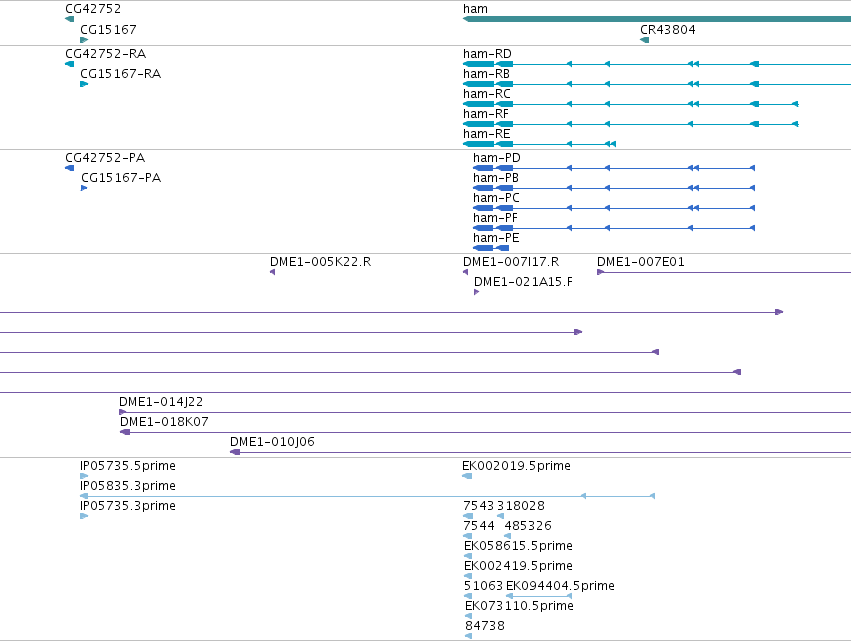The image size is (851, 641).
Task: Select the DME1-007I17.R clone label
Action: pyautogui.click(x=511, y=262)
